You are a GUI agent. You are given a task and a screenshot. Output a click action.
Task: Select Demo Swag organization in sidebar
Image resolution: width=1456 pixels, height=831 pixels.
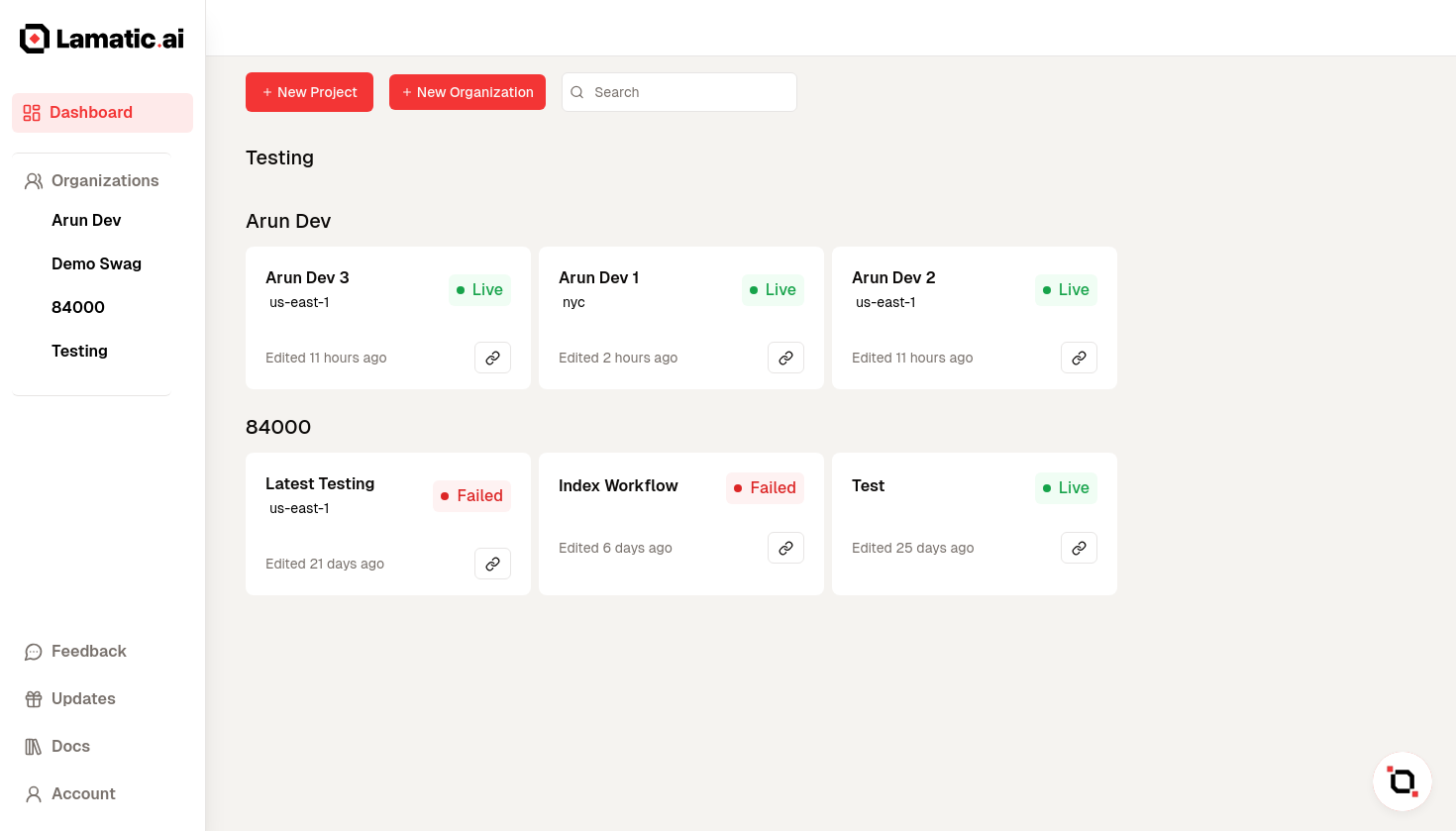point(96,263)
